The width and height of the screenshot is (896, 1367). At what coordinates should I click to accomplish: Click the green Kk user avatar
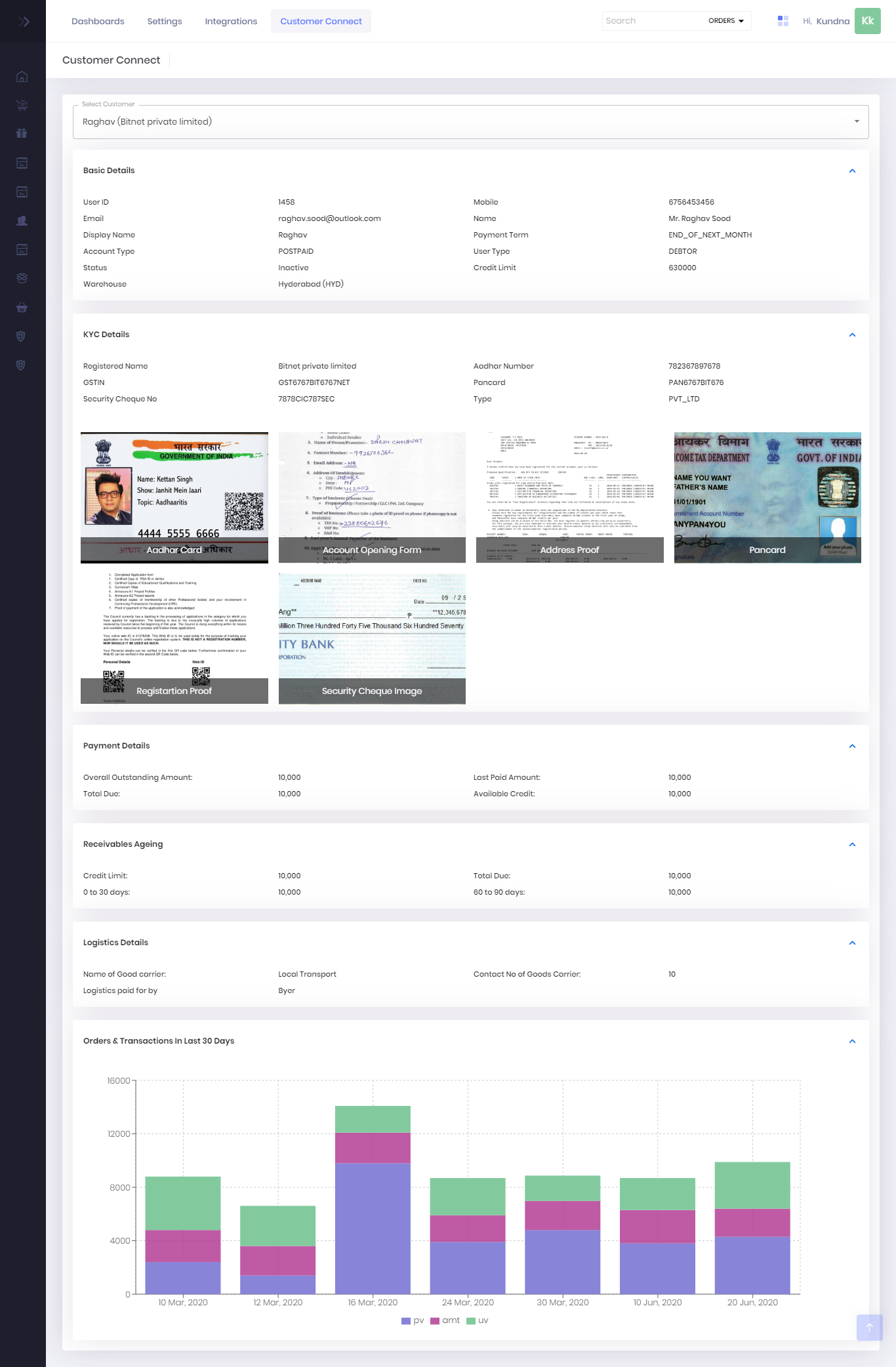[x=868, y=21]
